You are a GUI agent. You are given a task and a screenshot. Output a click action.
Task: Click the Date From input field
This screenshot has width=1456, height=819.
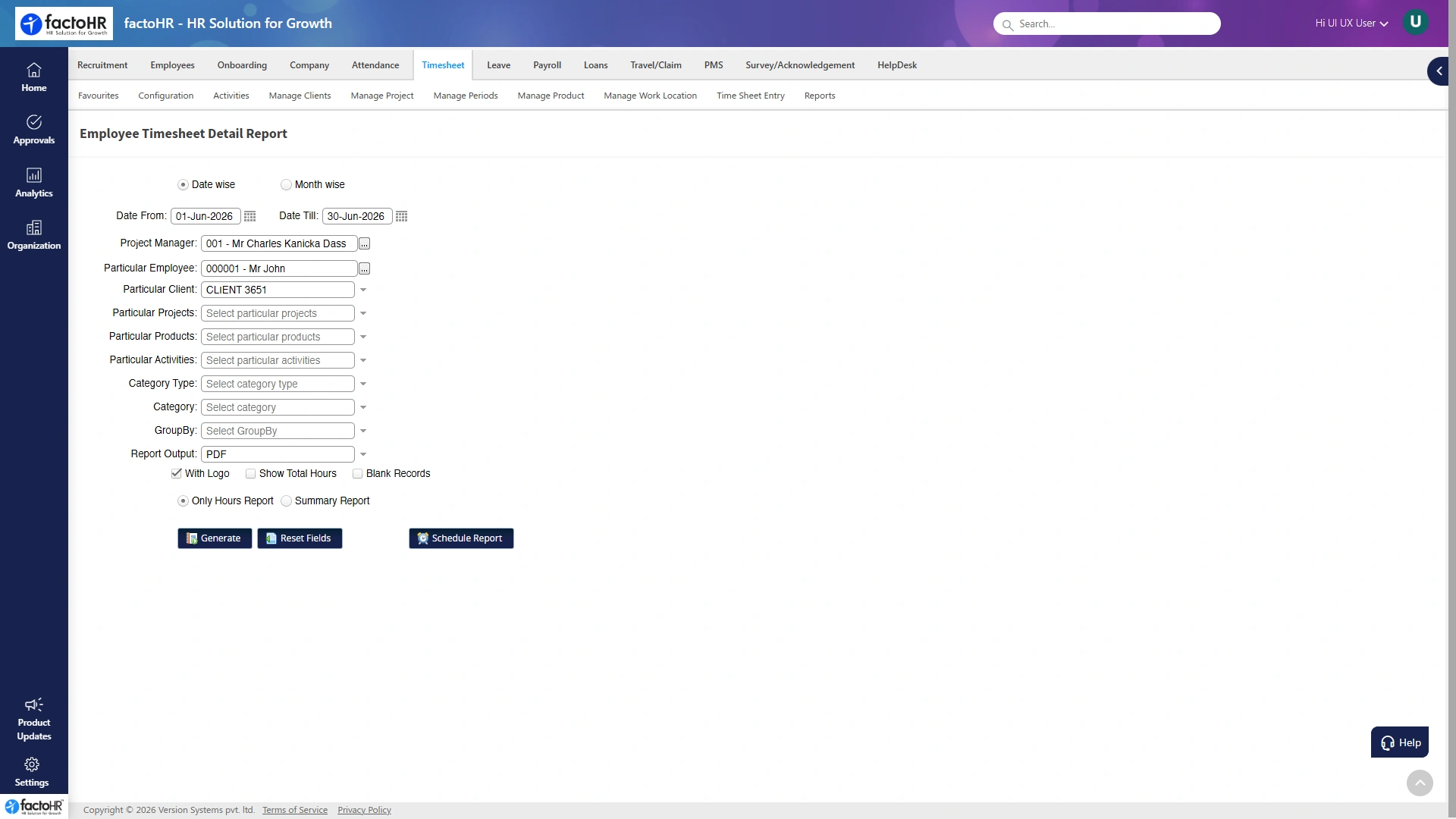[206, 216]
